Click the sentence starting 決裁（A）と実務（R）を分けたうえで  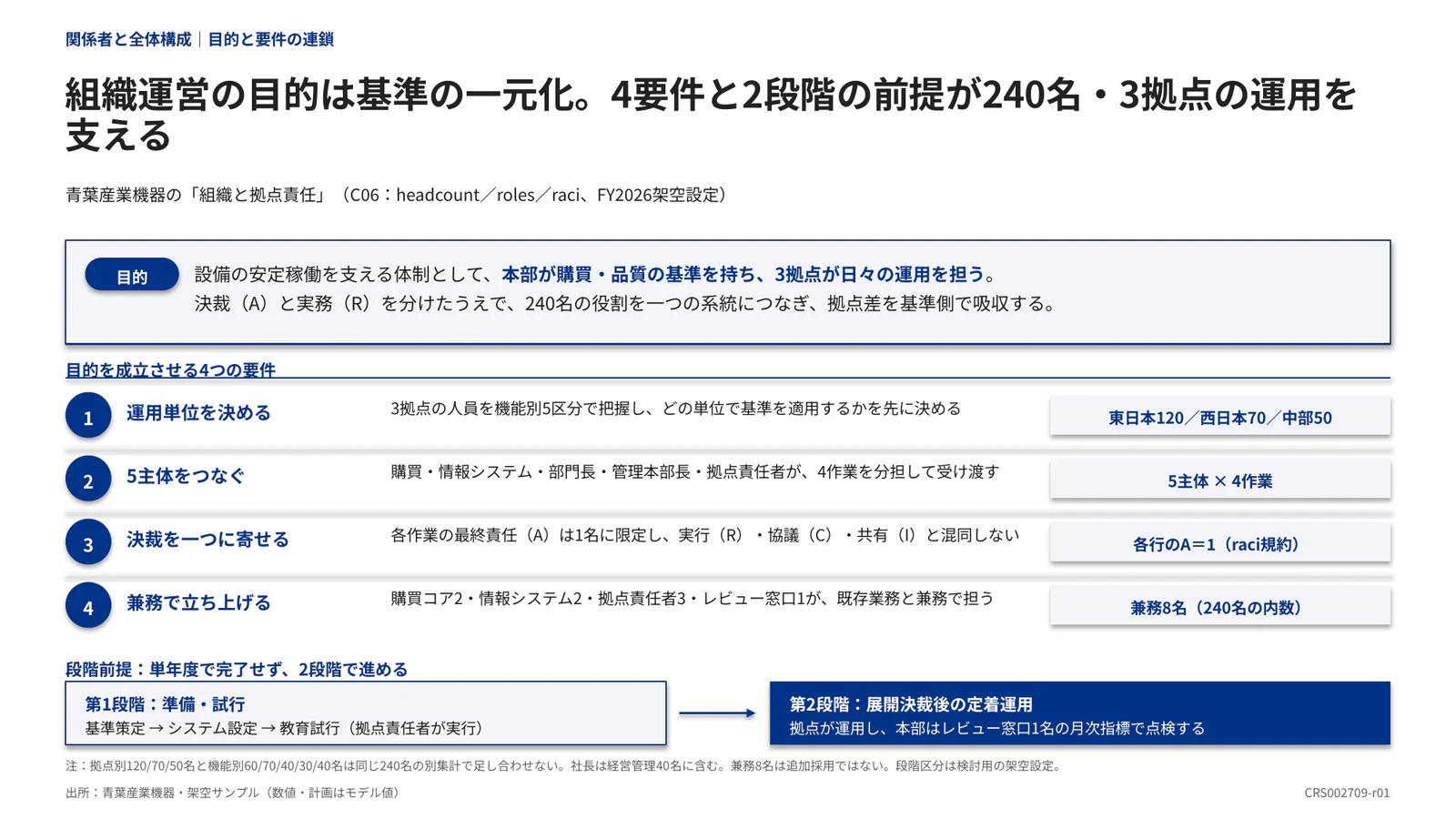click(627, 303)
